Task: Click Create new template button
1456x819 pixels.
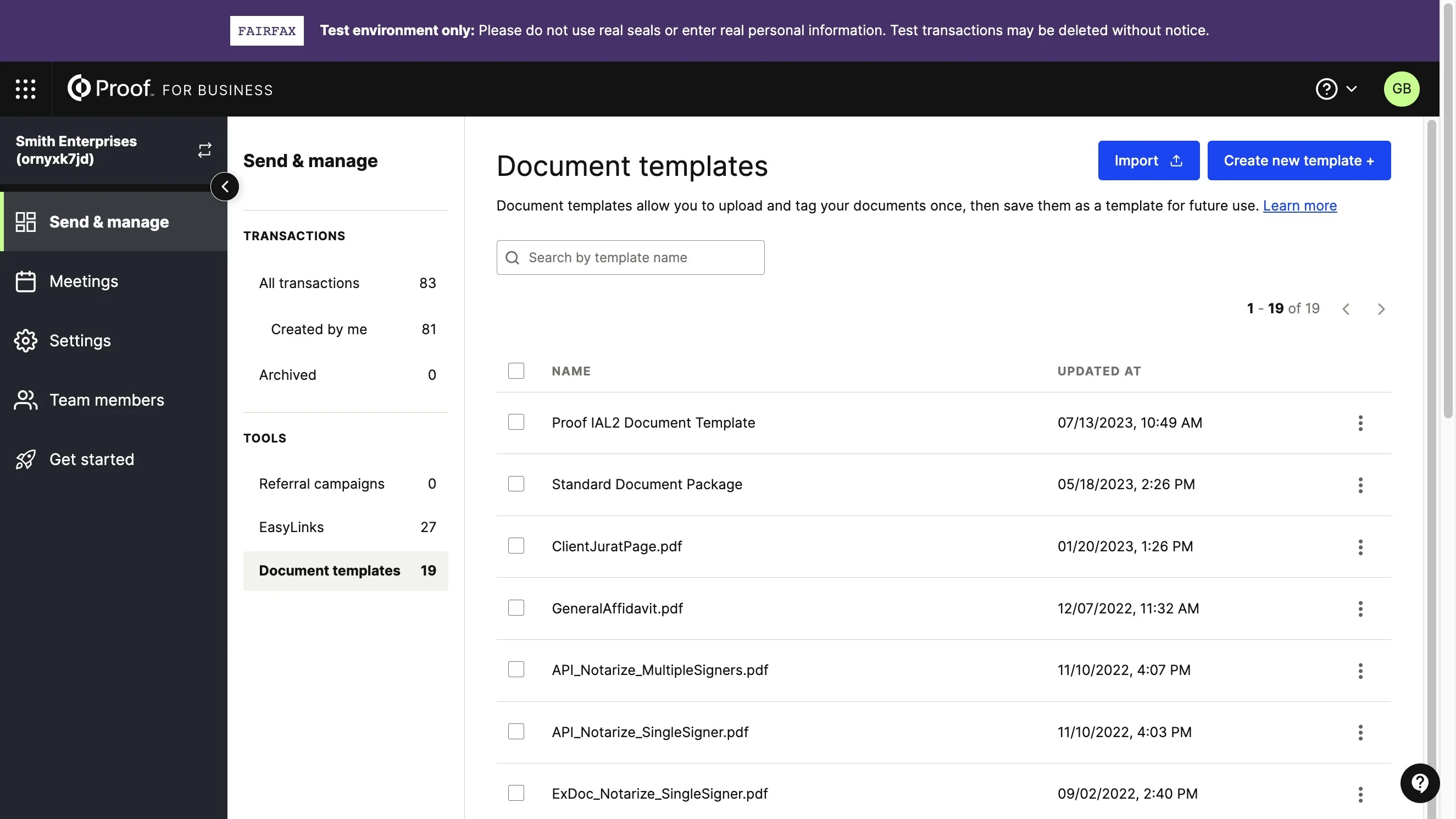Action: click(x=1299, y=161)
